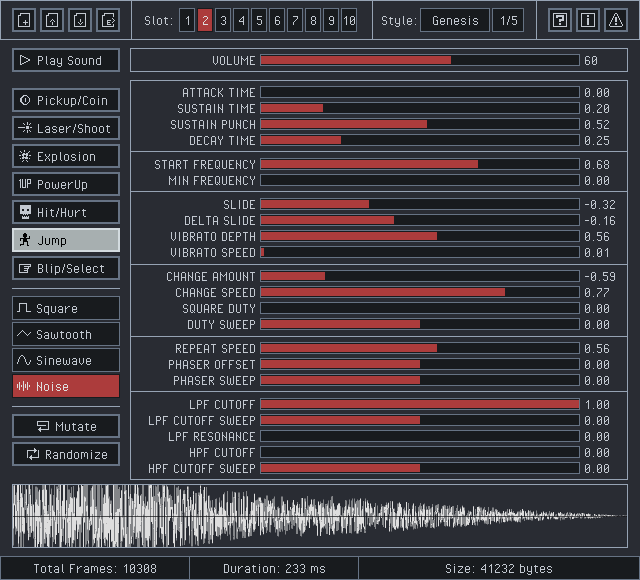640x580 pixels.
Task: Click the Delta Slide slider
Action: (420, 220)
